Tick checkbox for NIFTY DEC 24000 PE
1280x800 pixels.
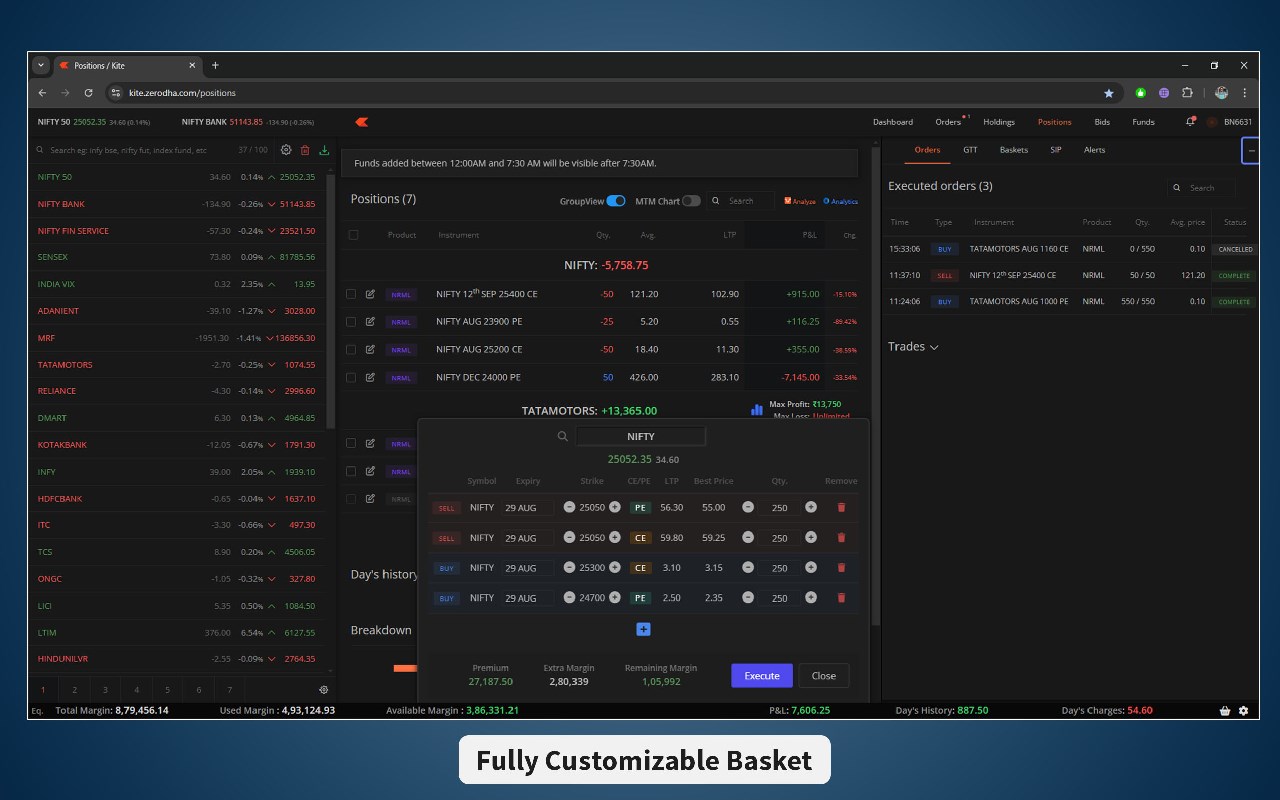[x=351, y=377]
